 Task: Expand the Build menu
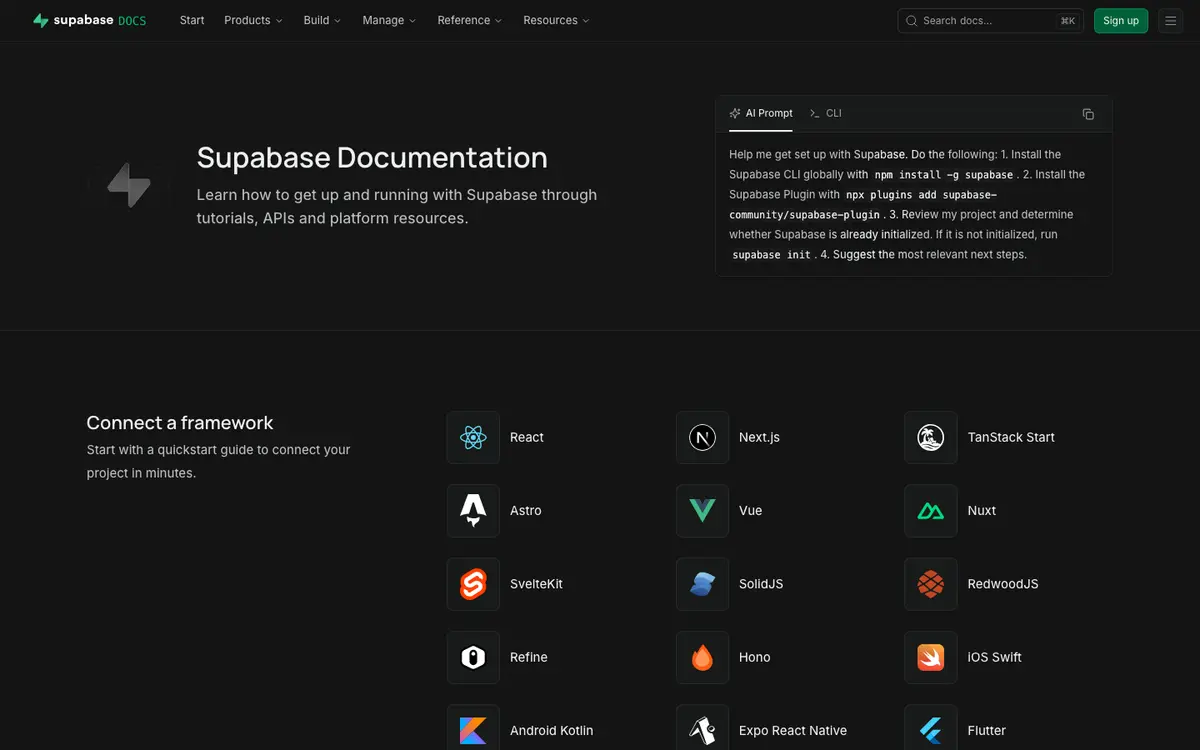(x=322, y=20)
